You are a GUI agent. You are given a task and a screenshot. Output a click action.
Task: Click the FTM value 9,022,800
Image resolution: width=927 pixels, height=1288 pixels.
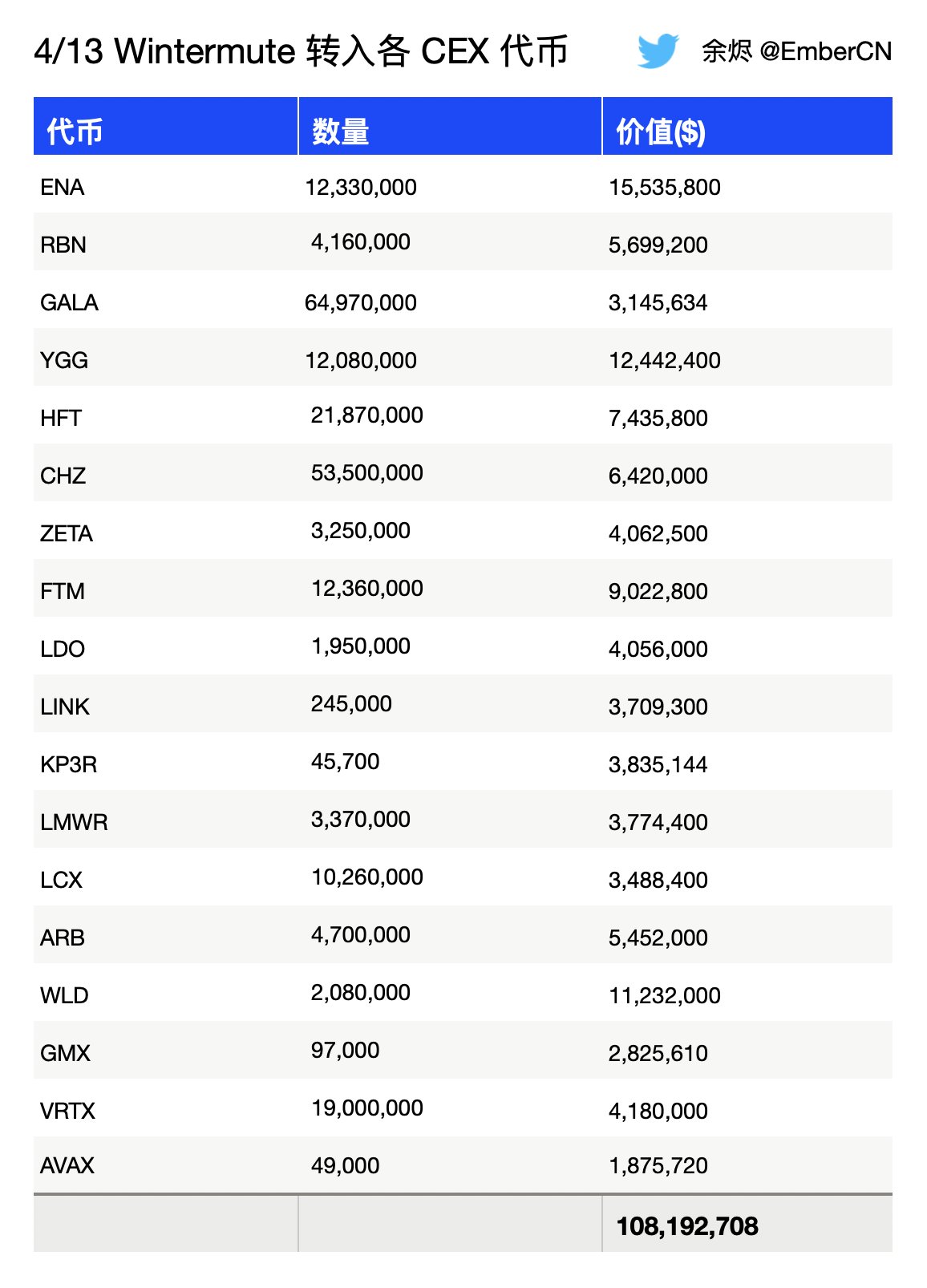point(658,592)
